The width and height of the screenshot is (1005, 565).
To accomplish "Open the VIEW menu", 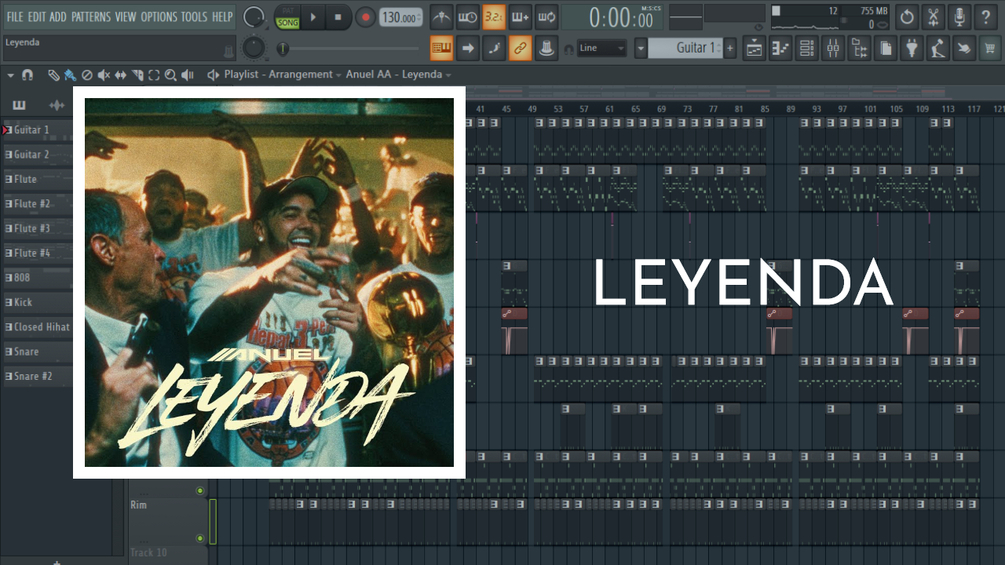I will pyautogui.click(x=125, y=17).
